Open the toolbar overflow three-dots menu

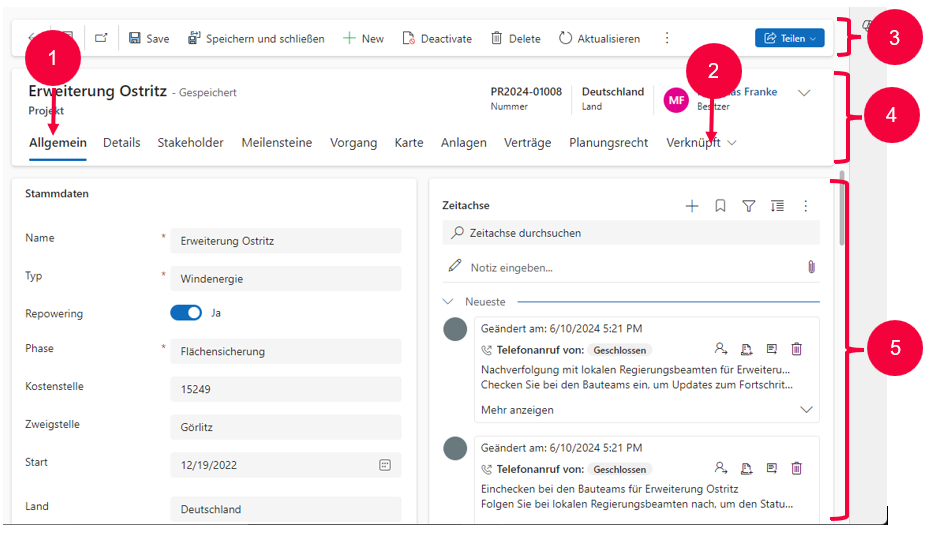coord(667,38)
